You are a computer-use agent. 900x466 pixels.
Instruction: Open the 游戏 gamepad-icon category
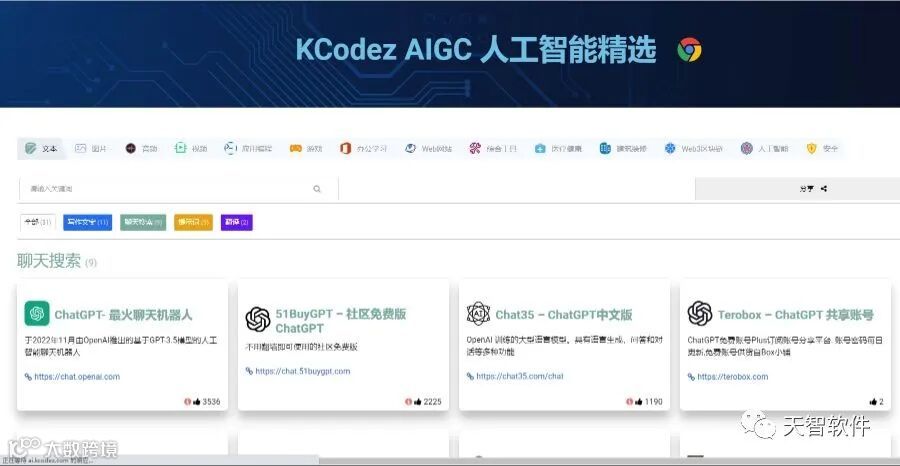(x=306, y=149)
